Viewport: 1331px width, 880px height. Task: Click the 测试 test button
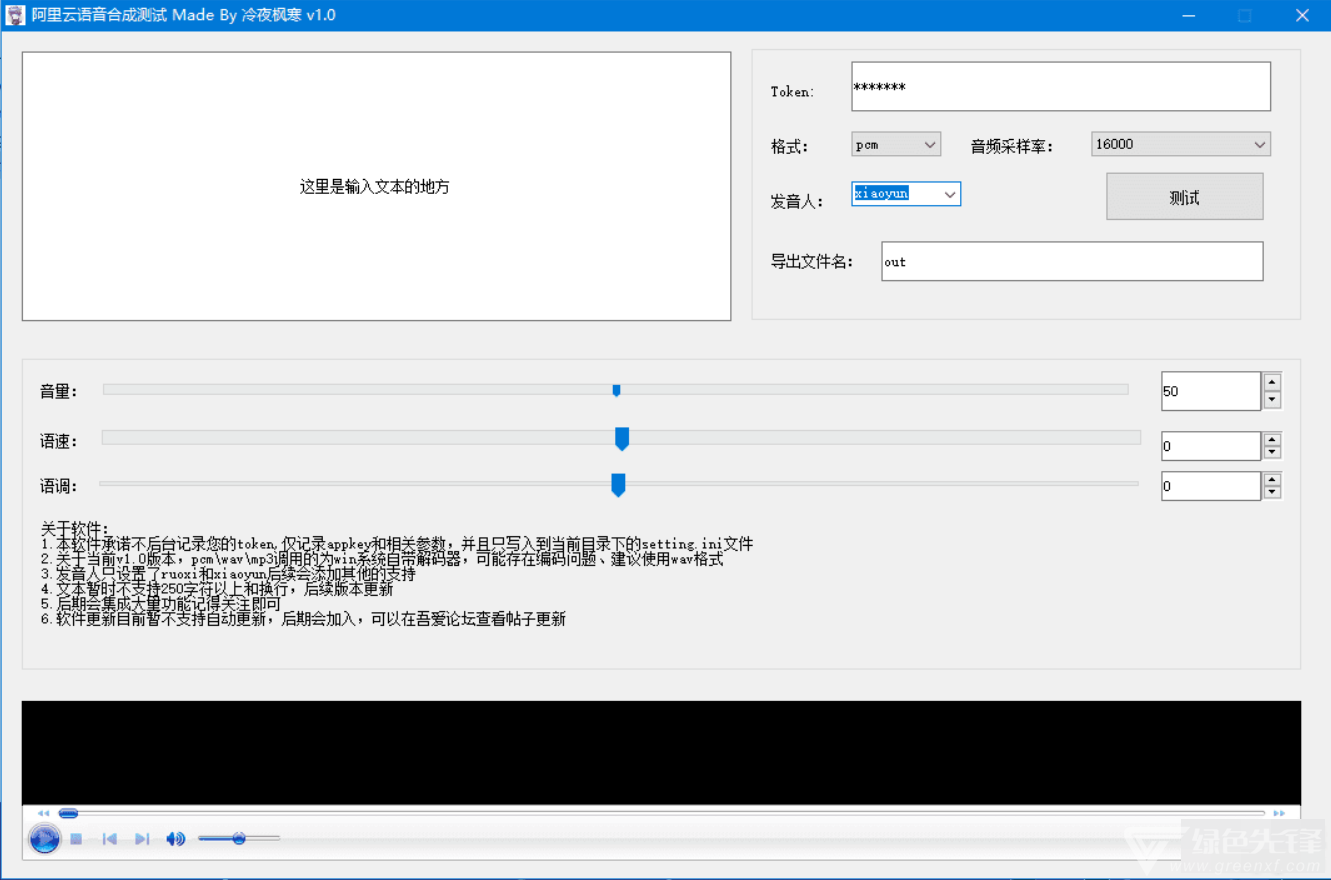pos(1184,197)
